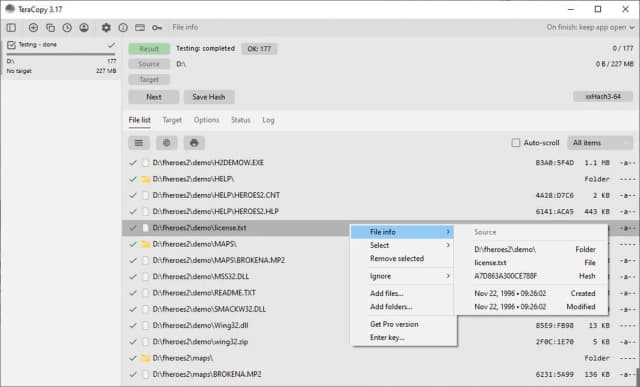Click the Next button
640x387 pixels.
(x=153, y=97)
